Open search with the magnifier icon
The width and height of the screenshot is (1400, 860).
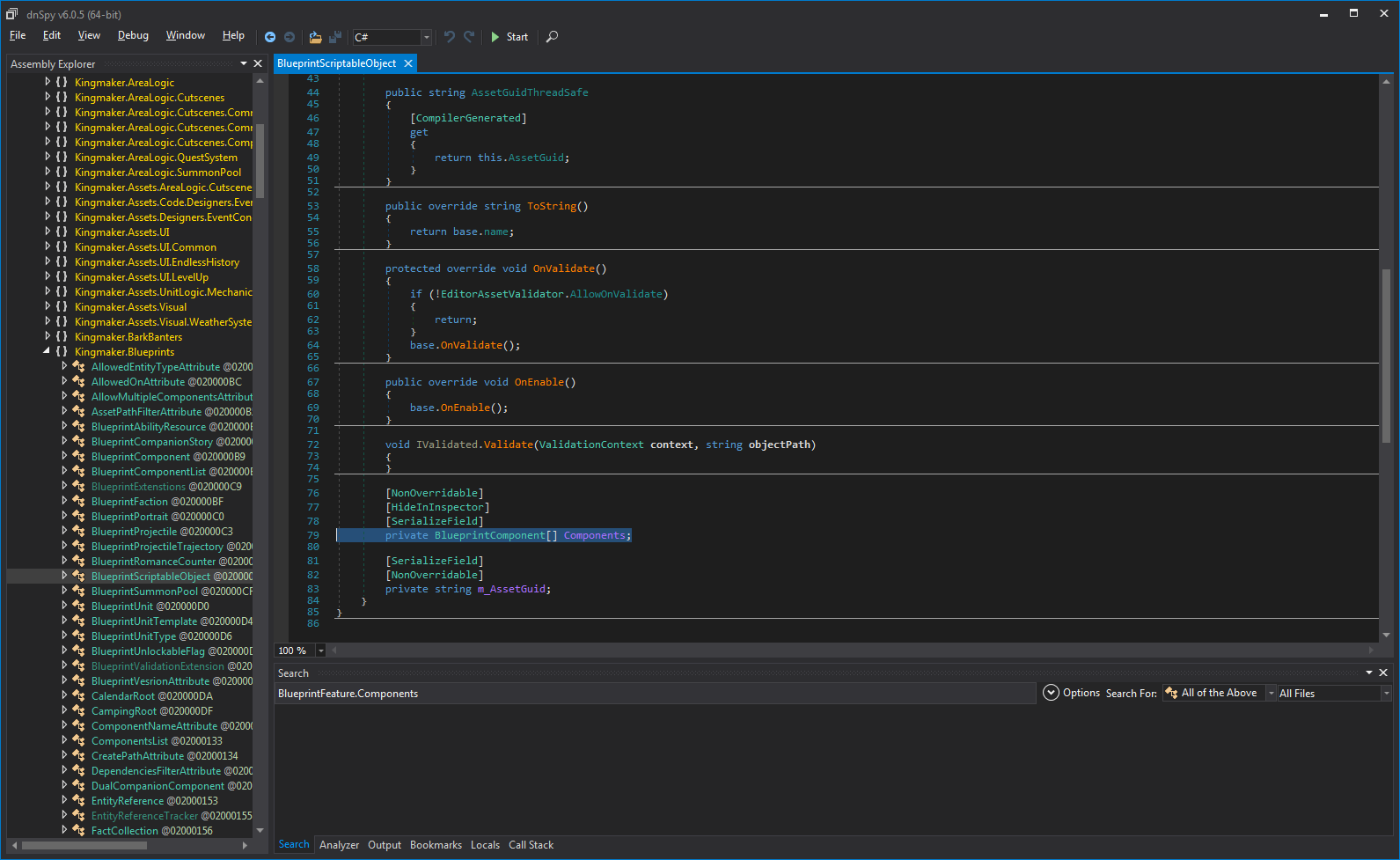pos(552,37)
